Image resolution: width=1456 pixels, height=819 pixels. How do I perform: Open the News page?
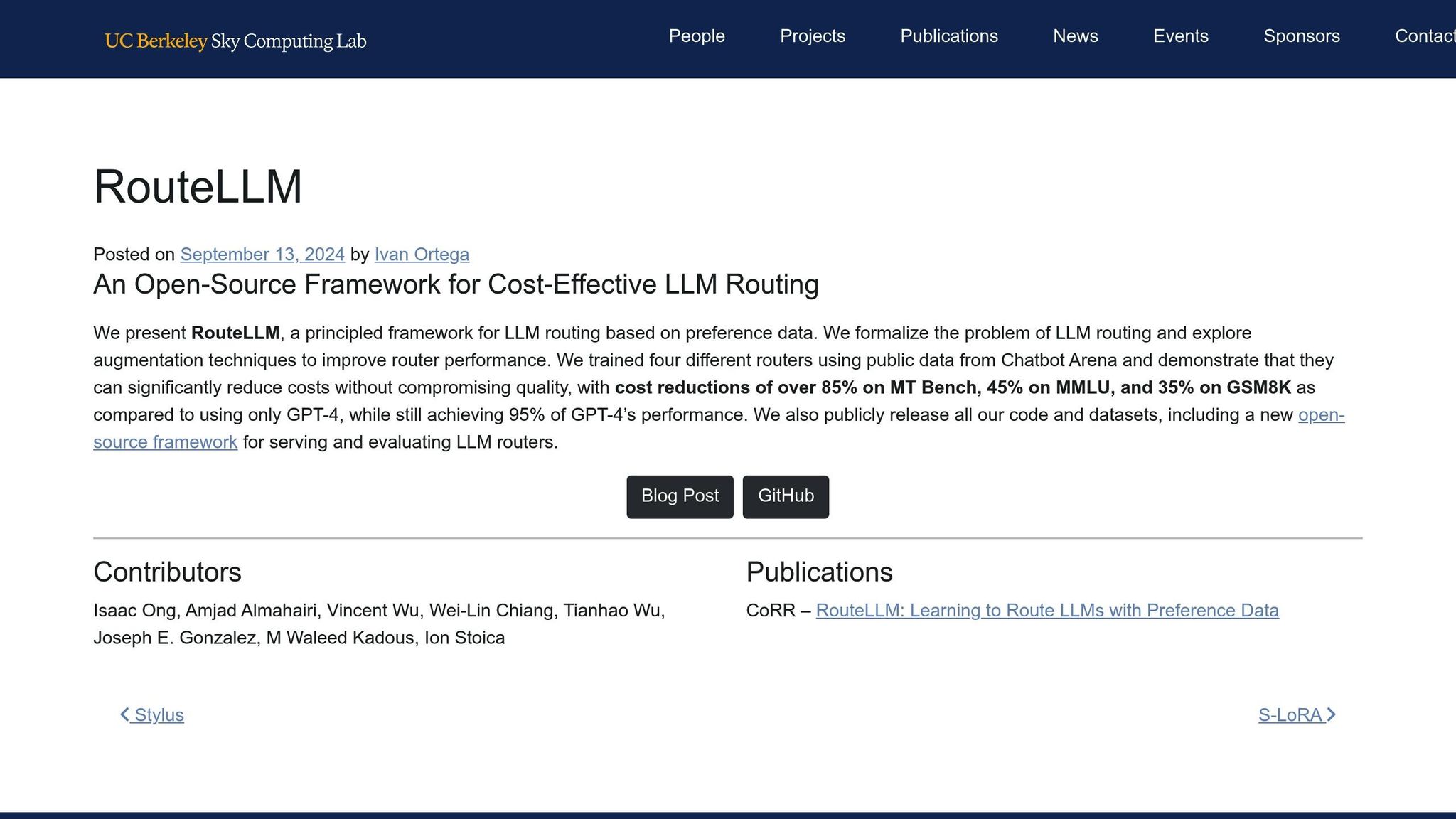[1076, 36]
